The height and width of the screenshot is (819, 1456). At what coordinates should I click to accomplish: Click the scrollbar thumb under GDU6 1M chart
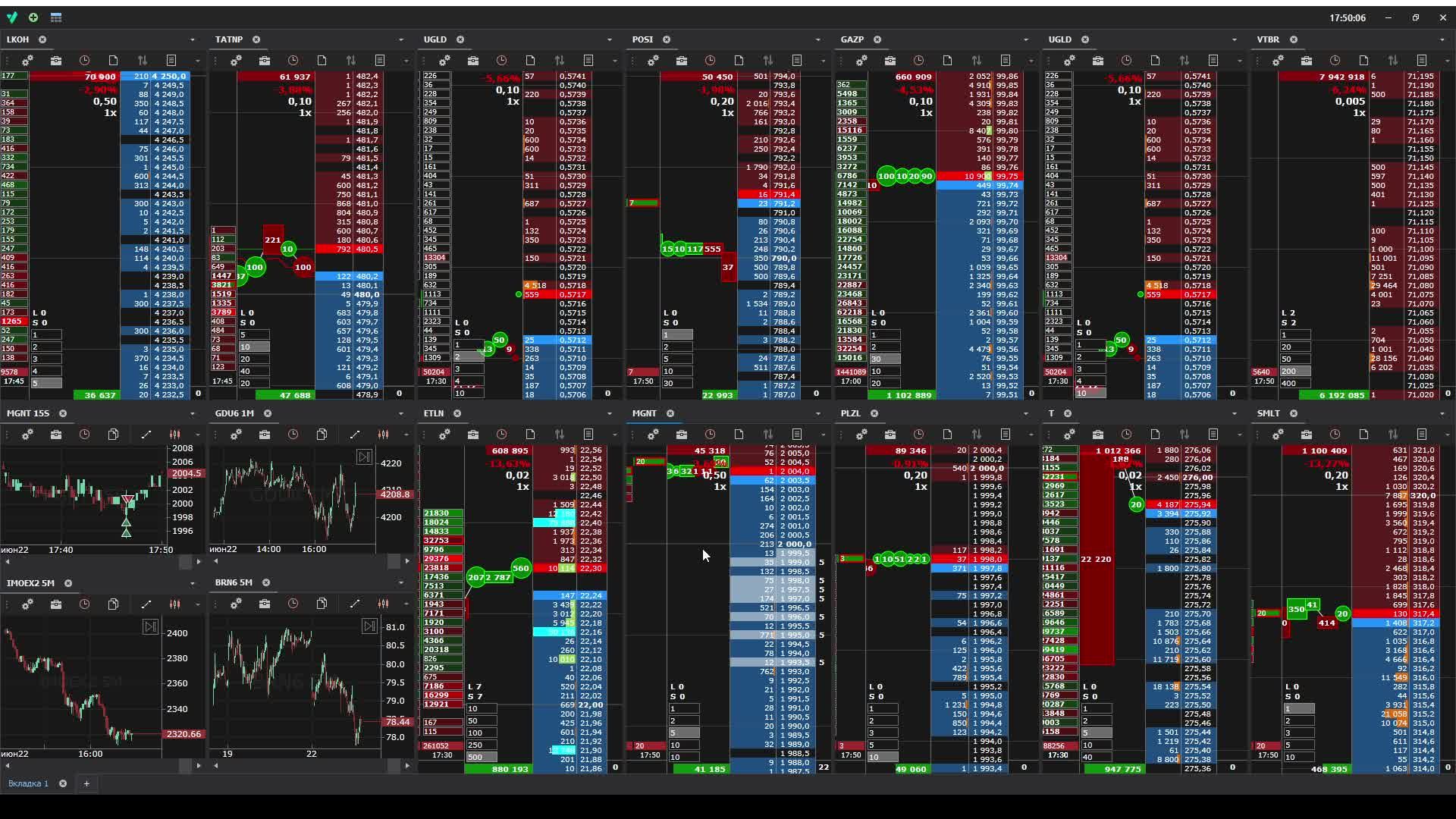[394, 561]
